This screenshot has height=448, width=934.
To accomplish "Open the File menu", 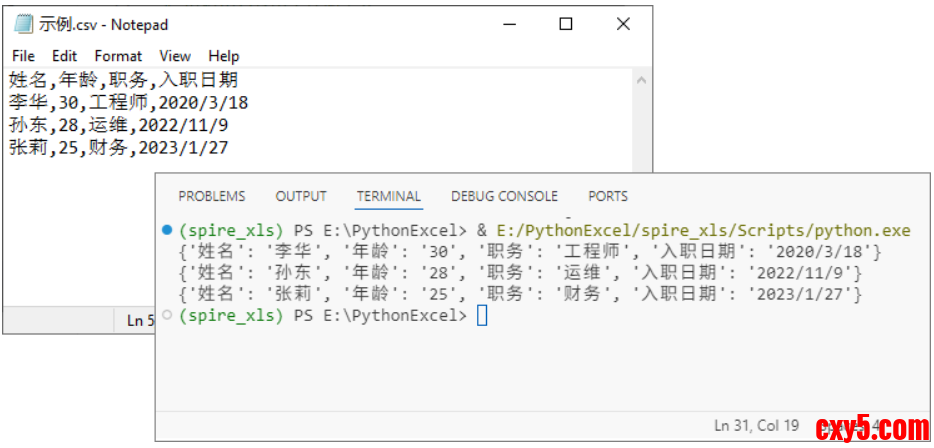I will (x=23, y=56).
